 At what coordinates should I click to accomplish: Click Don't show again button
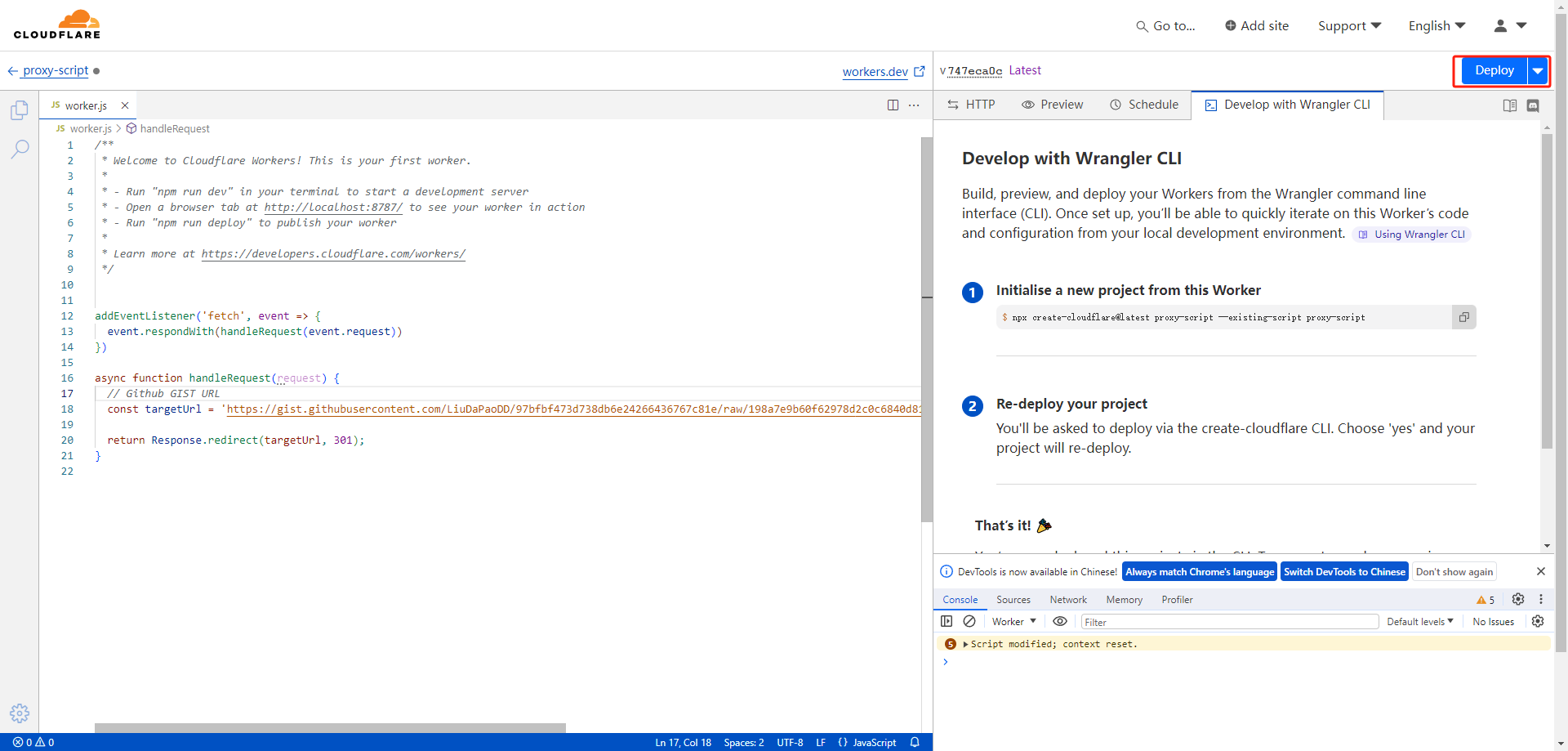point(1454,572)
